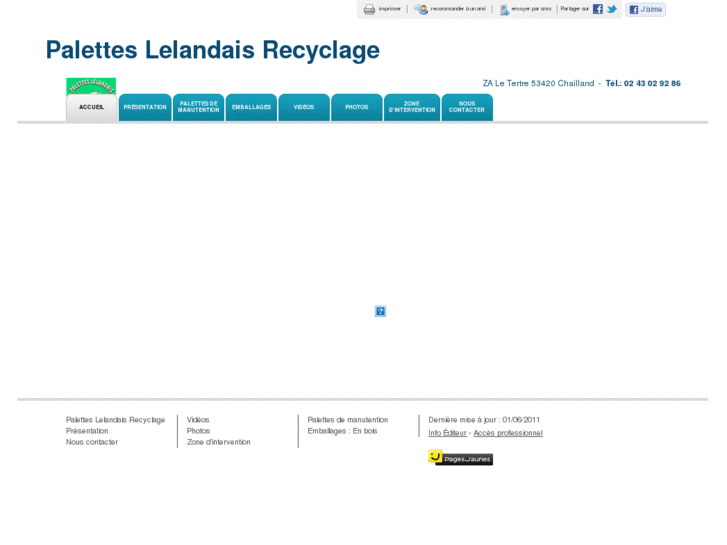
Task: Share the page via the Facebook icon
Action: point(598,9)
